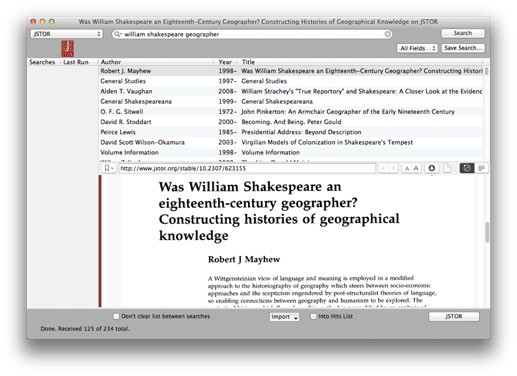
Task: Select the 1998 Volume Information row
Action: pos(291,152)
